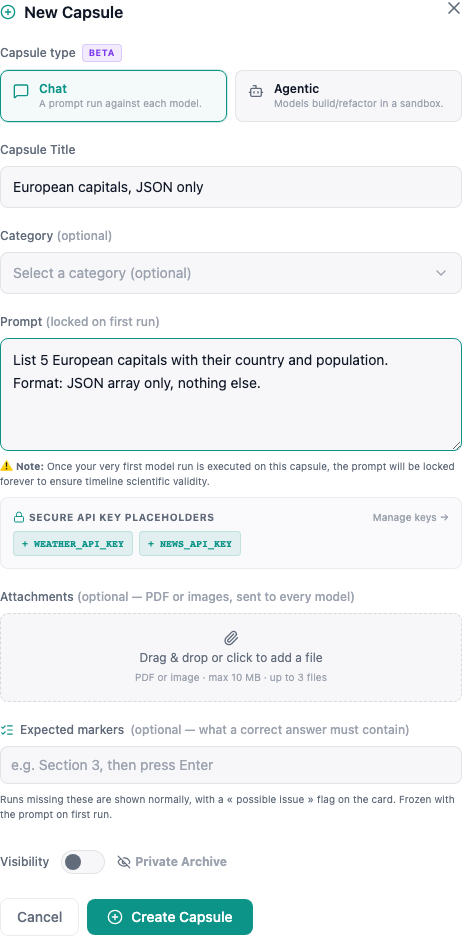Open the Manage keys link
The width and height of the screenshot is (462, 936).
point(411,518)
